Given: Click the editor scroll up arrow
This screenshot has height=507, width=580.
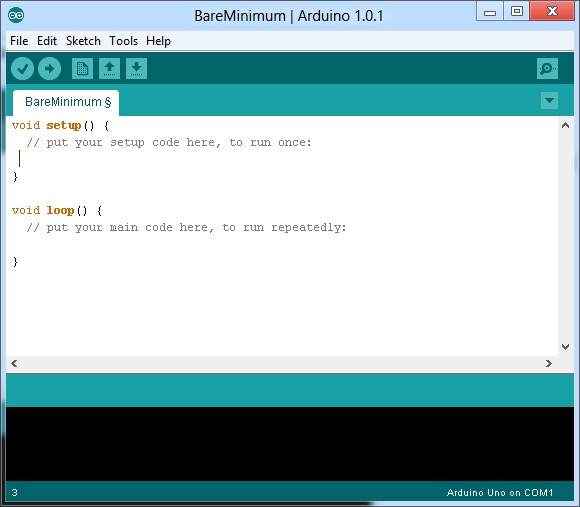Looking at the screenshot, I should point(565,125).
